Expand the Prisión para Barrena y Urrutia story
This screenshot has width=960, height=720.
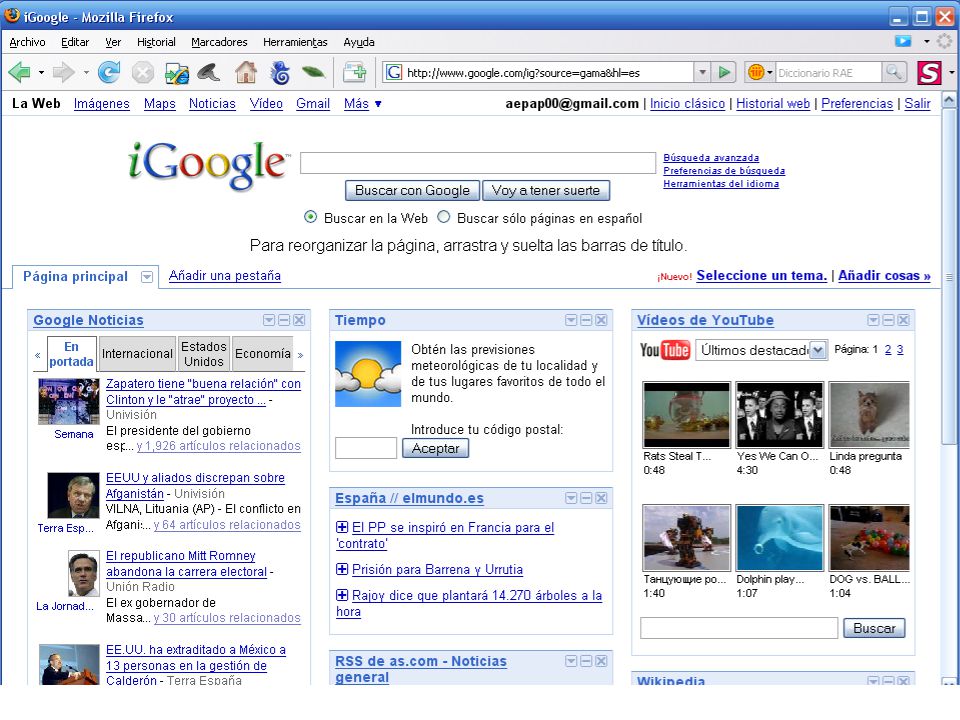[342, 569]
